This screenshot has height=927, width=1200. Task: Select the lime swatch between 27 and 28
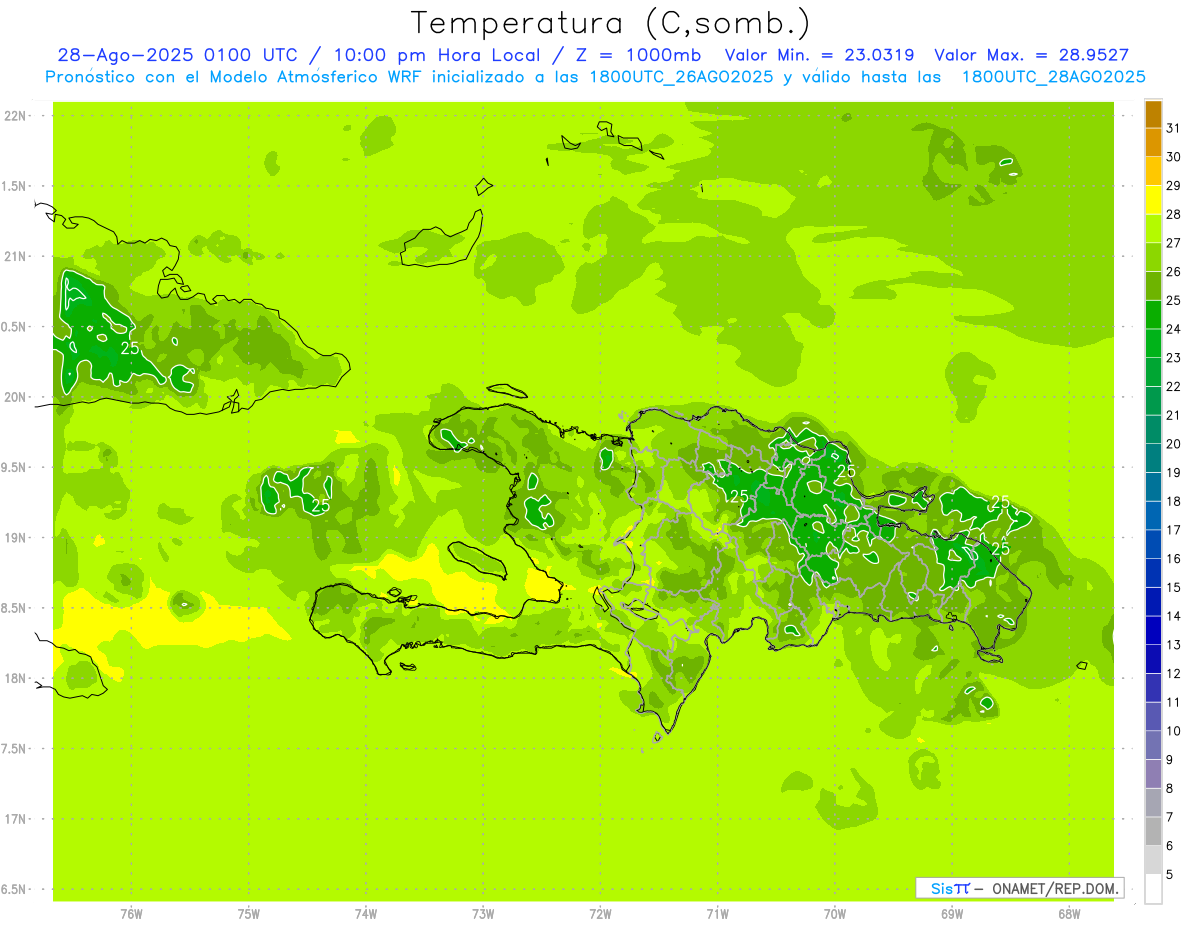pos(1153,229)
